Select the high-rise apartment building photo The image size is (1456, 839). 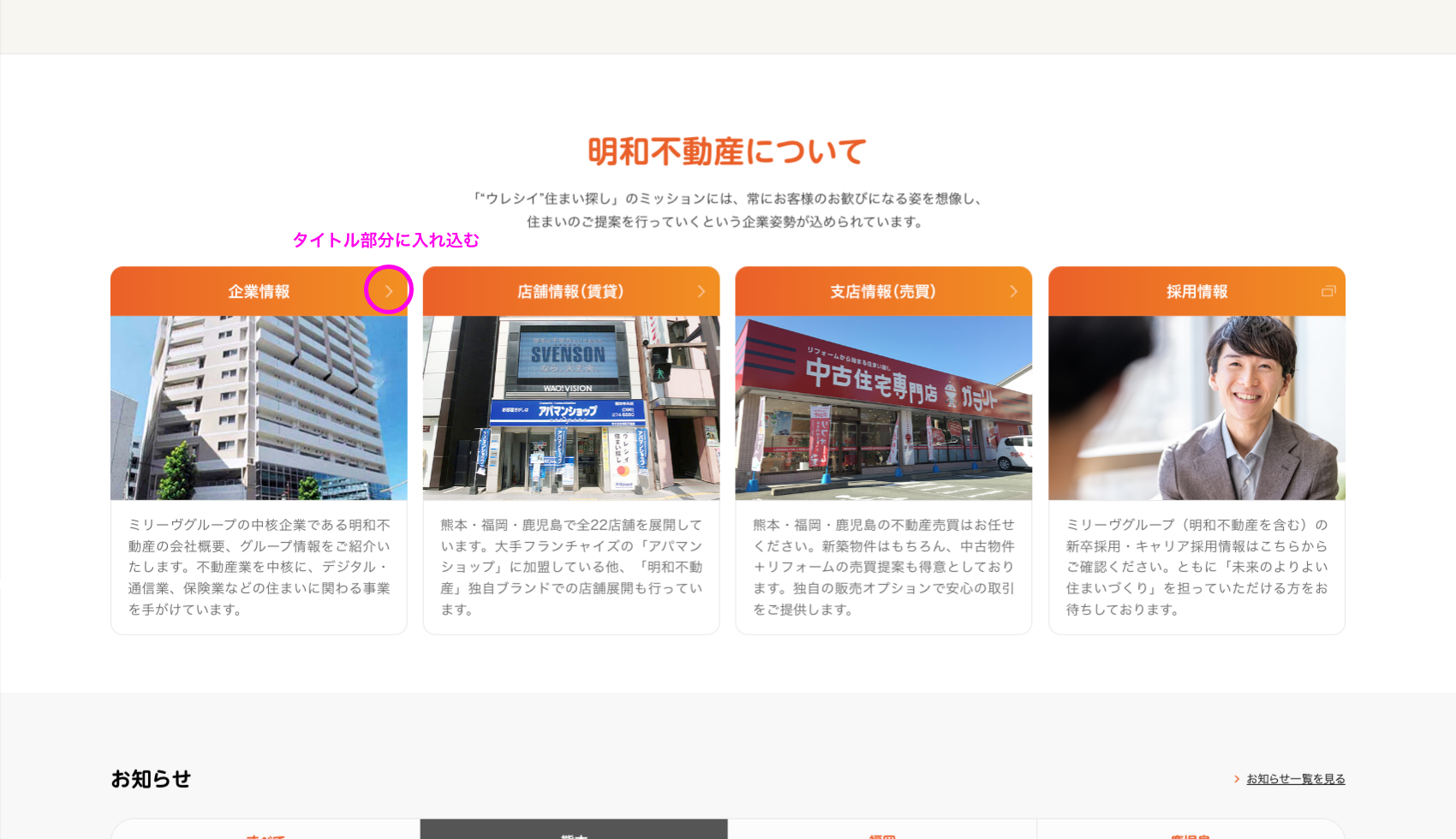259,408
